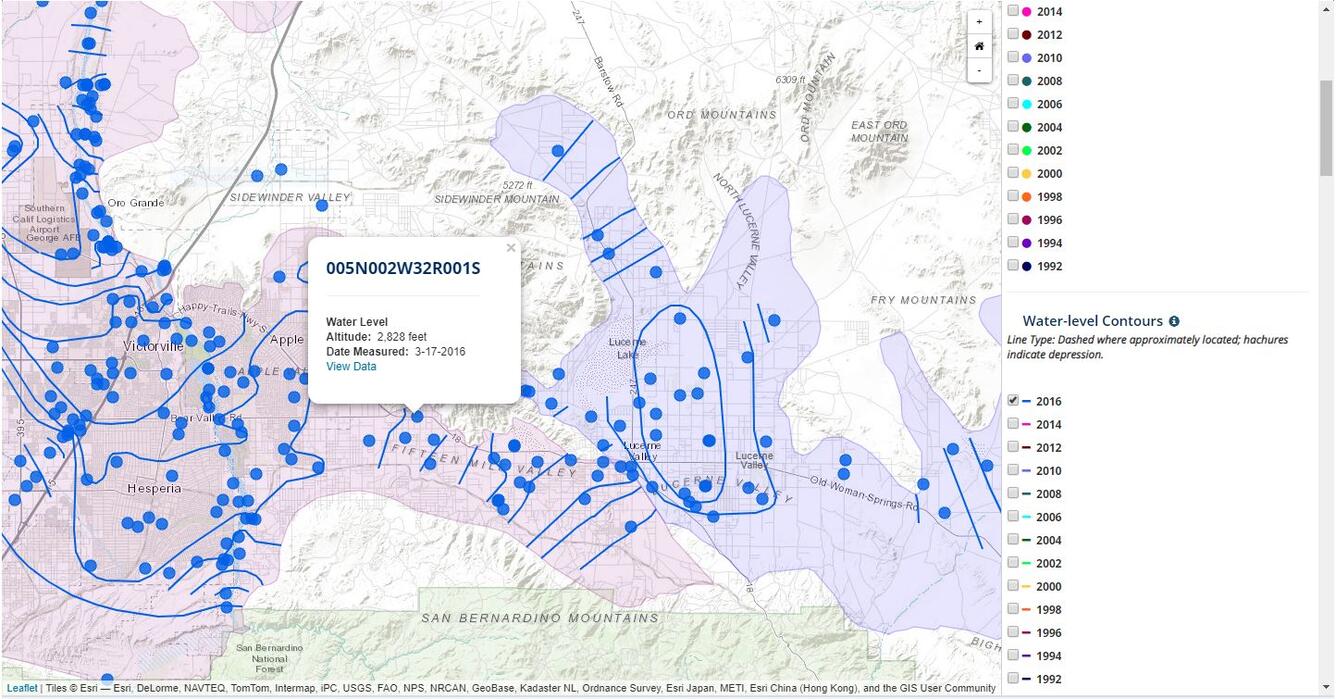Open the Water-level Contours info icon
The width and height of the screenshot is (1336, 699).
coord(1173,320)
